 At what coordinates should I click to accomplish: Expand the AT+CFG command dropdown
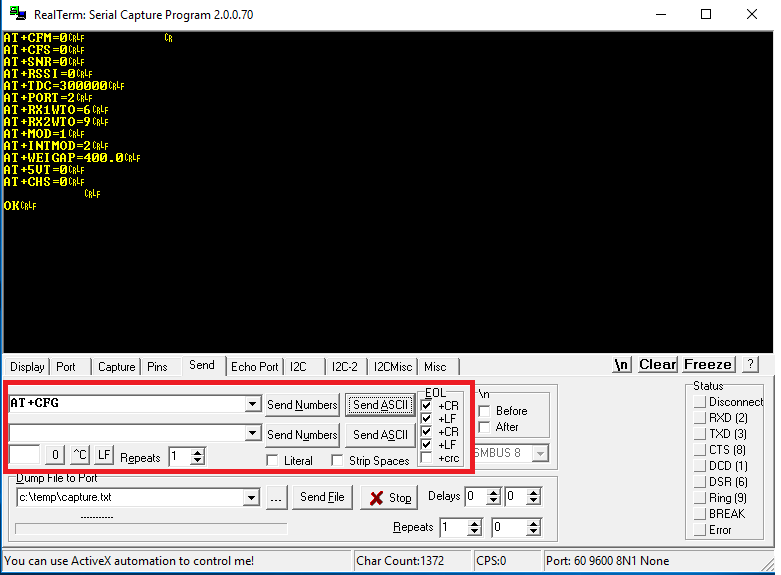(x=252, y=404)
